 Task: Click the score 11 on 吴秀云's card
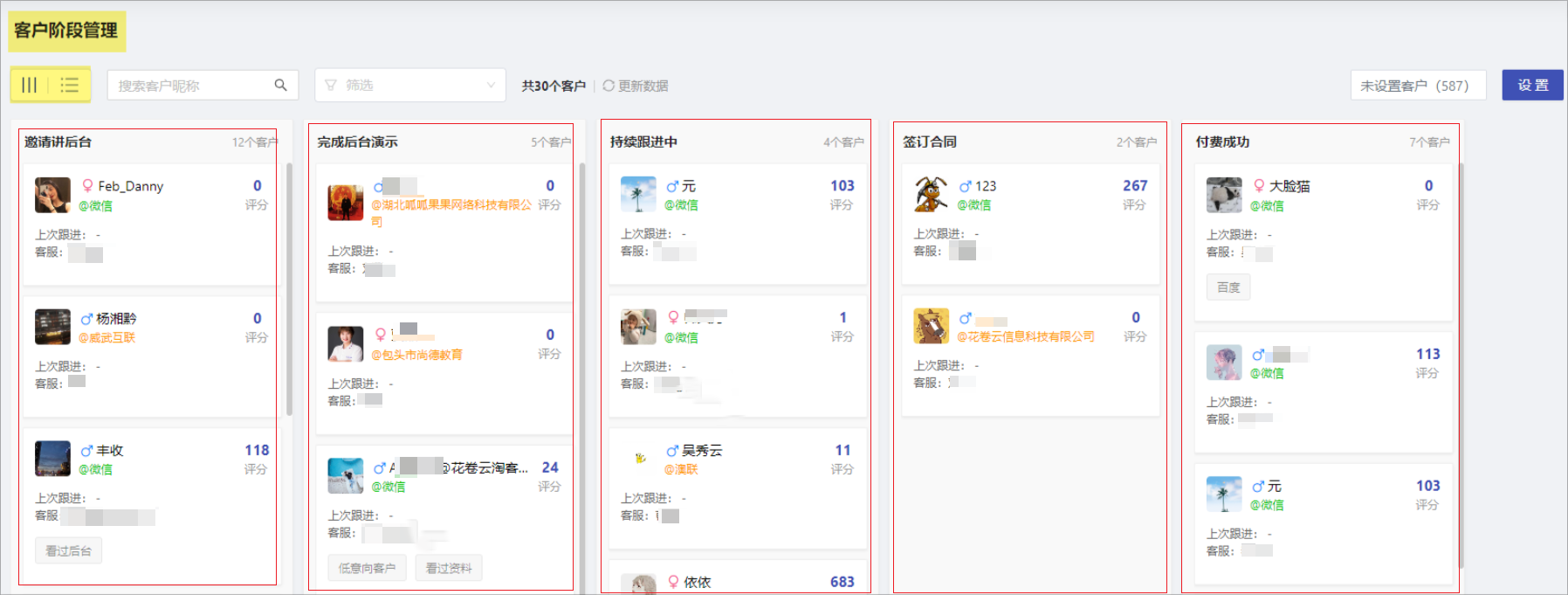(842, 450)
